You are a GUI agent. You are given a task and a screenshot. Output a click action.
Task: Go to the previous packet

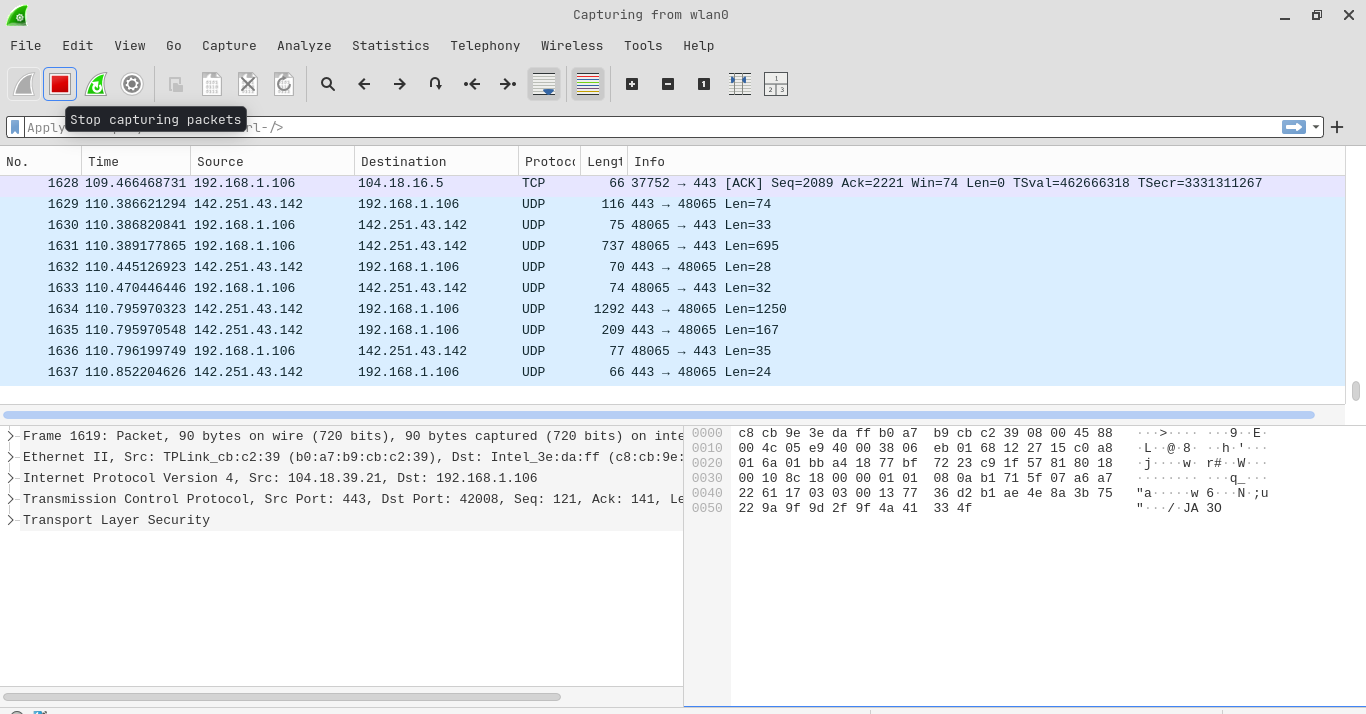[x=364, y=84]
